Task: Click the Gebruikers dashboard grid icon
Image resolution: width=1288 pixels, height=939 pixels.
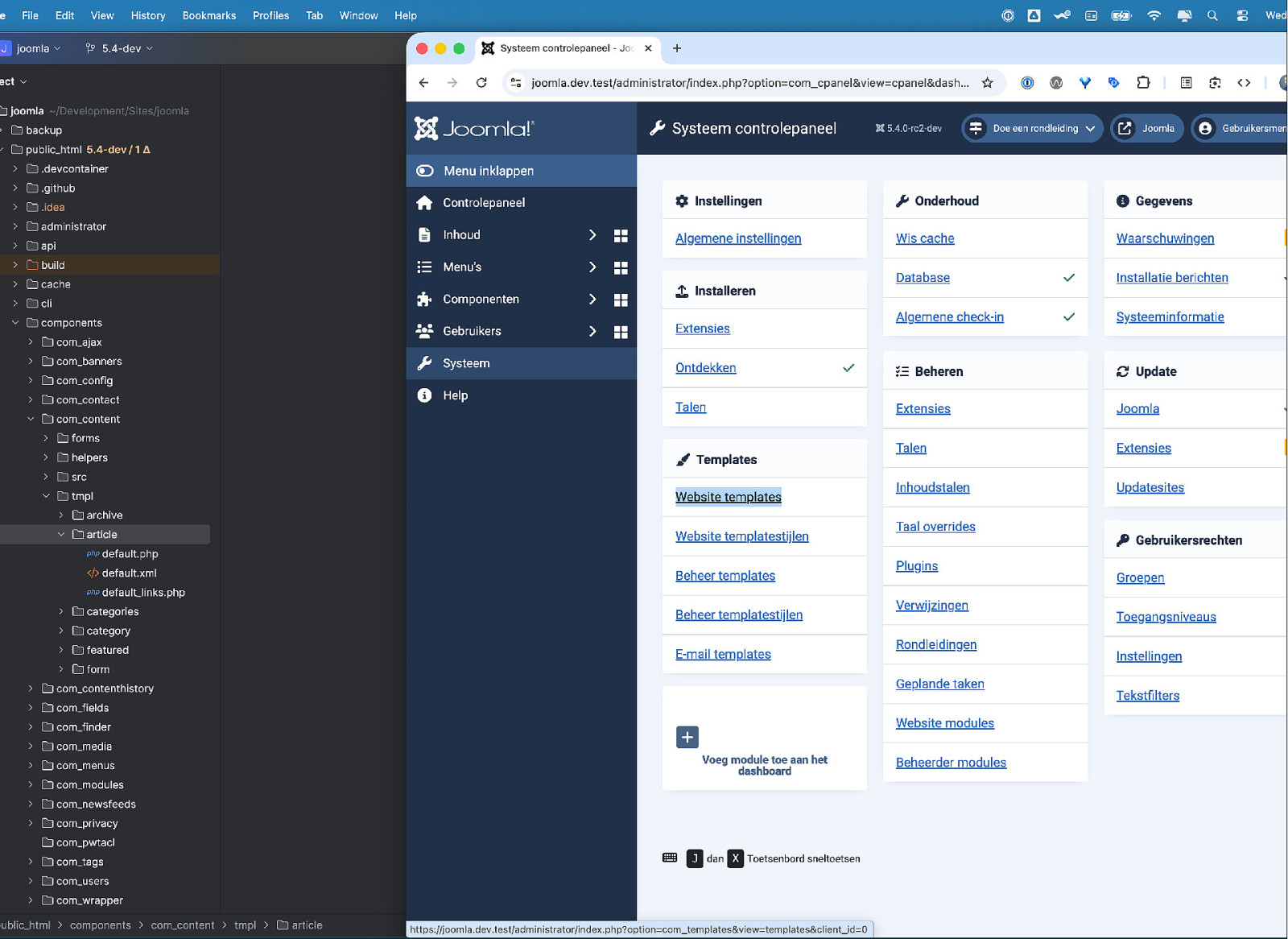Action: coord(620,332)
